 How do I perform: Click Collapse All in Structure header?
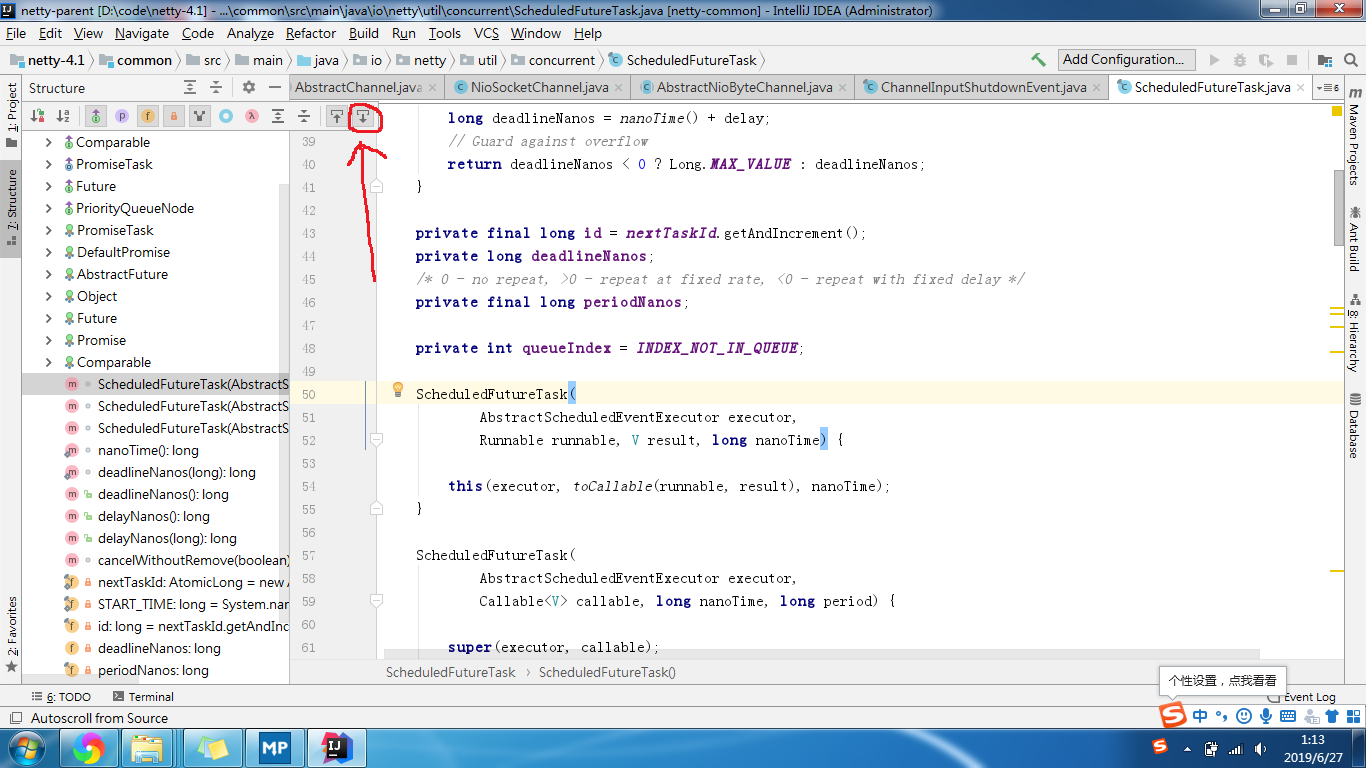(x=216, y=88)
